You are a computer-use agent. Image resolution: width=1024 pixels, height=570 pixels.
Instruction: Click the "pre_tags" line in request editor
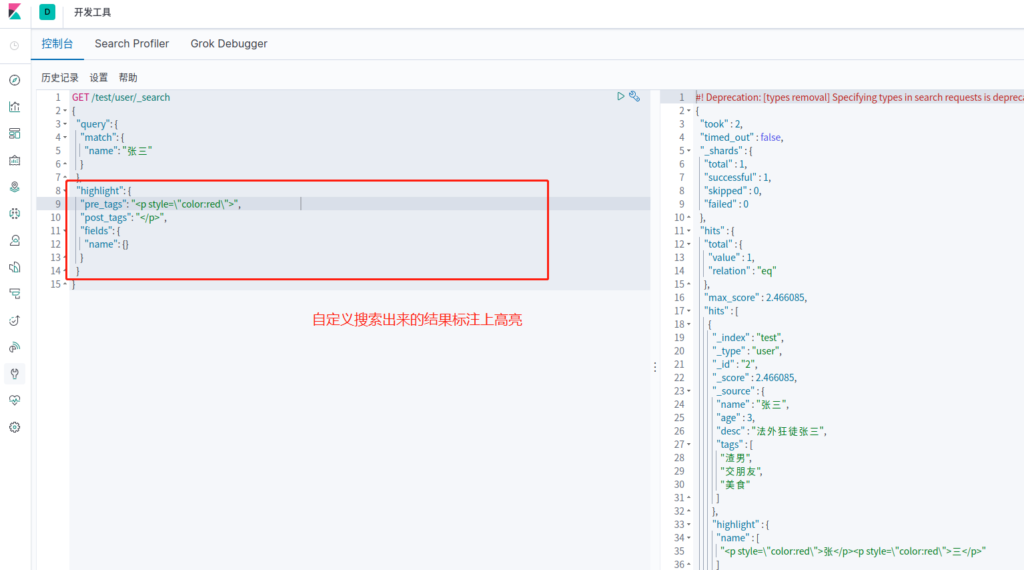(x=160, y=204)
